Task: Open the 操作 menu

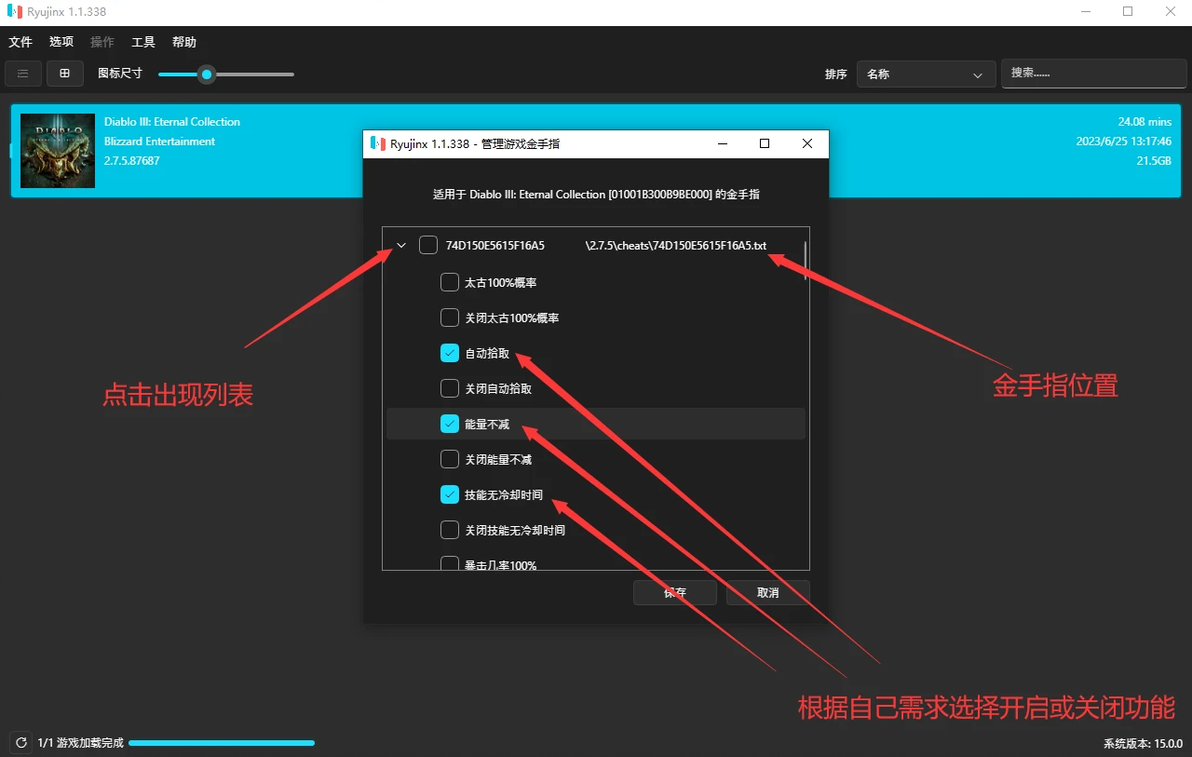Action: (102, 42)
